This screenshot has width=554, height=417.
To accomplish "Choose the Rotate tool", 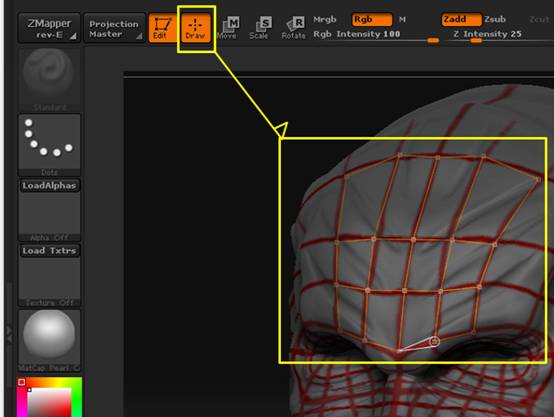I will coord(294,28).
